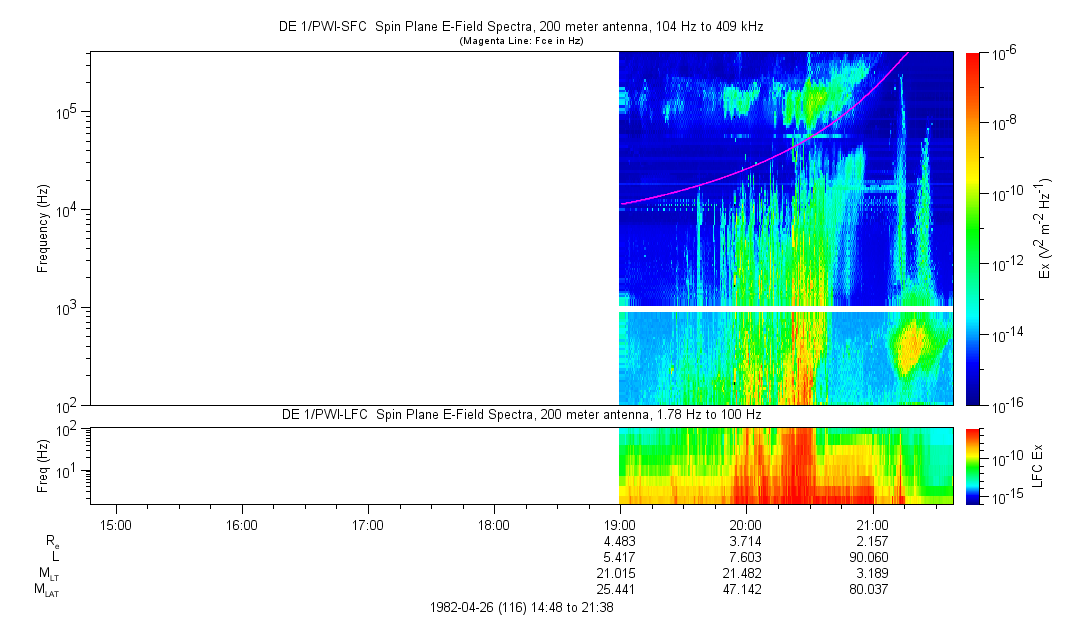Click the 21:00 time tick label
The height and width of the screenshot is (620, 1083).
coord(872,524)
